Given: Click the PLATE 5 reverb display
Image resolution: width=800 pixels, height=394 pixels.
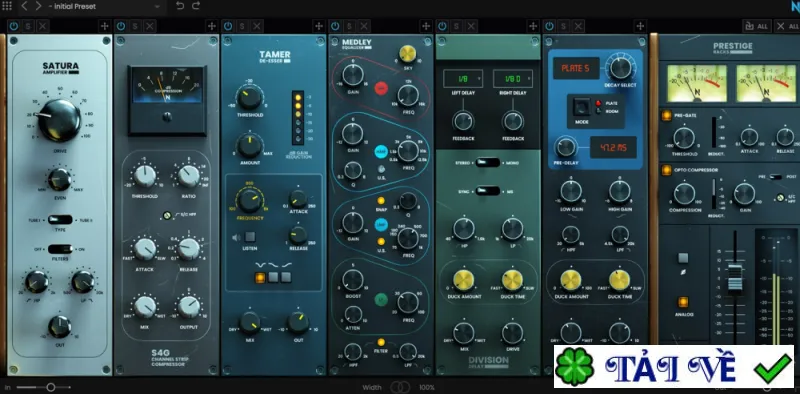Looking at the screenshot, I should tap(576, 68).
